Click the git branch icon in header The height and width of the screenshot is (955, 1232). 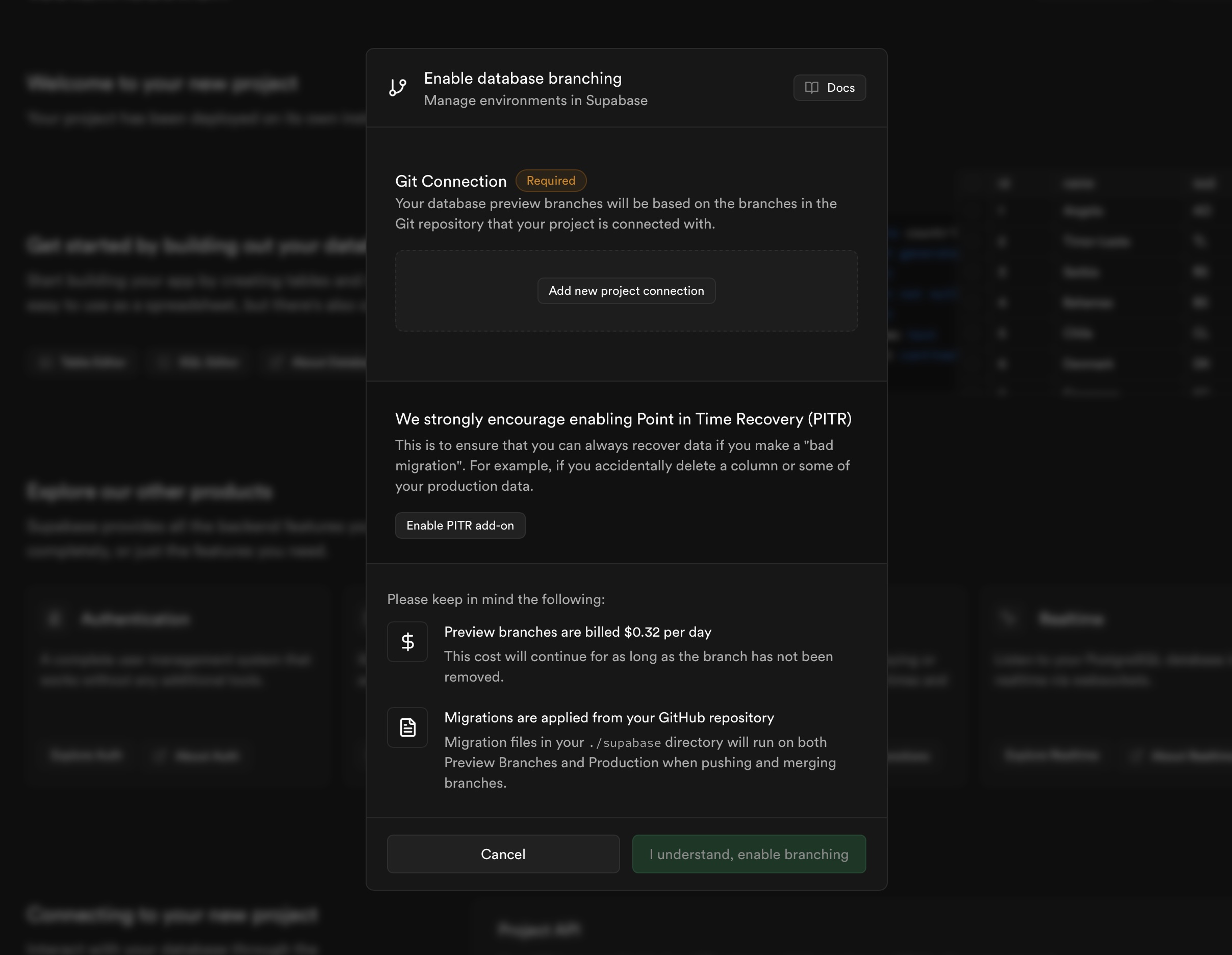398,87
